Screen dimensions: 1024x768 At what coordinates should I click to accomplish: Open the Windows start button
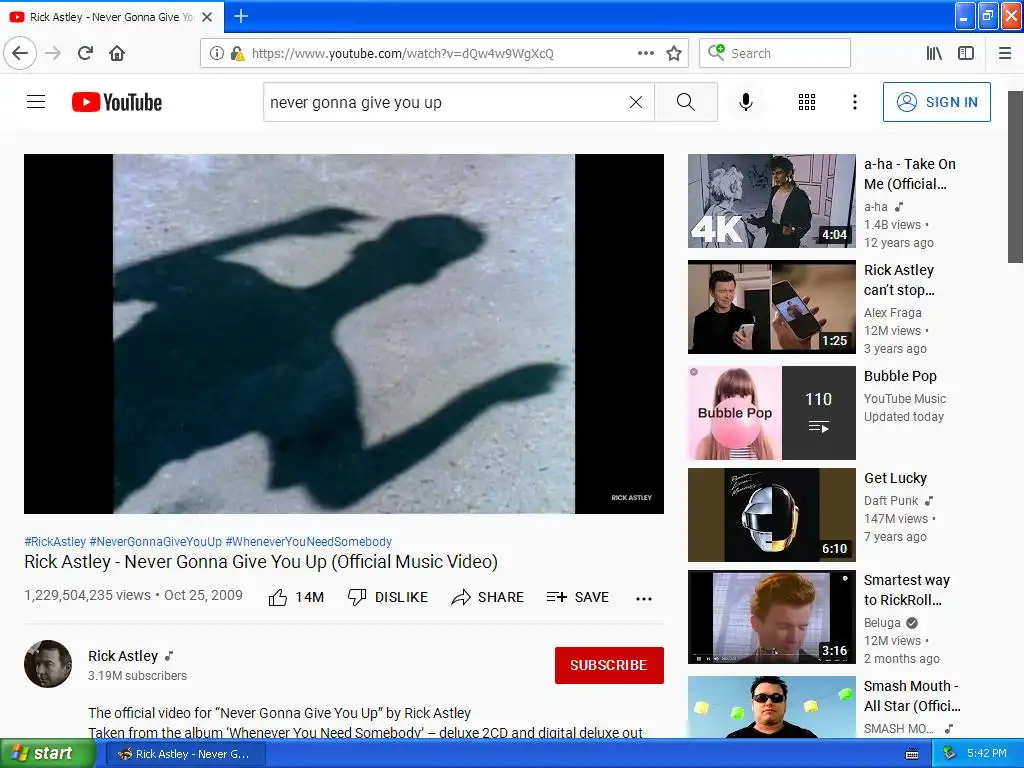[x=48, y=754]
